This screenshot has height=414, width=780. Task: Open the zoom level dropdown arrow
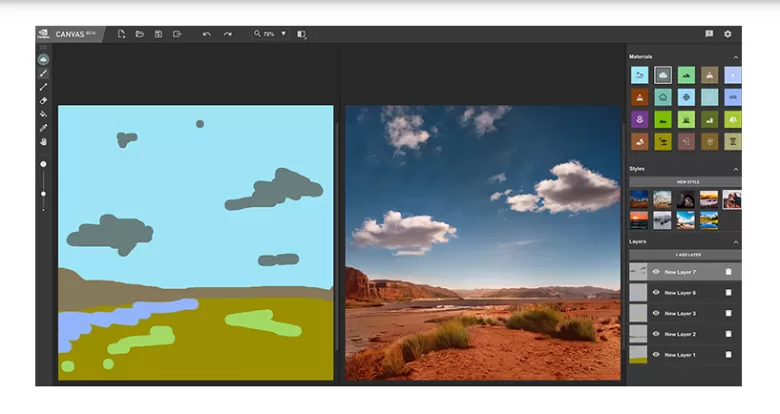(x=284, y=33)
